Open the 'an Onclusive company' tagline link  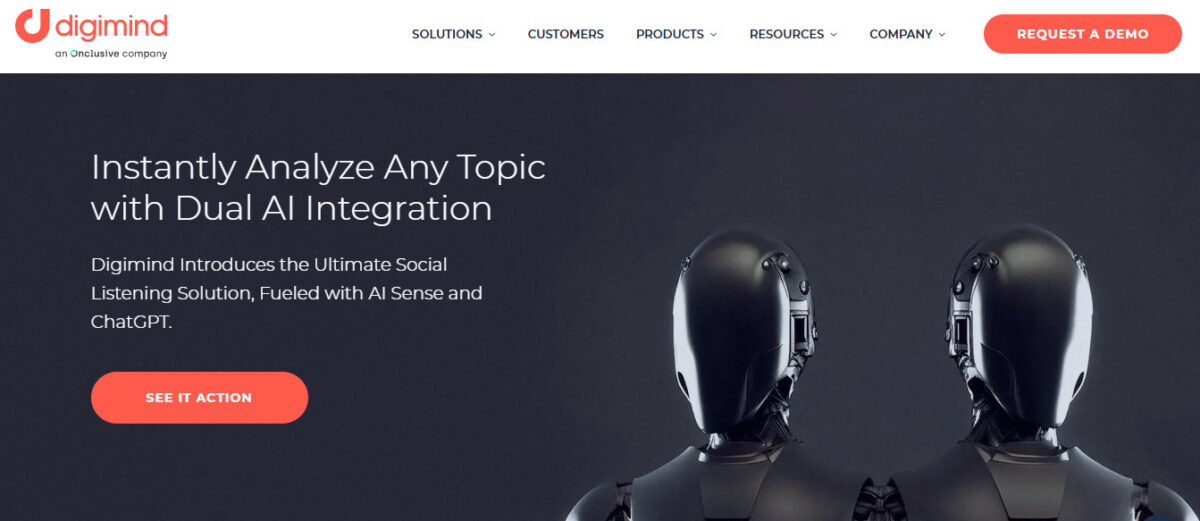coord(111,54)
